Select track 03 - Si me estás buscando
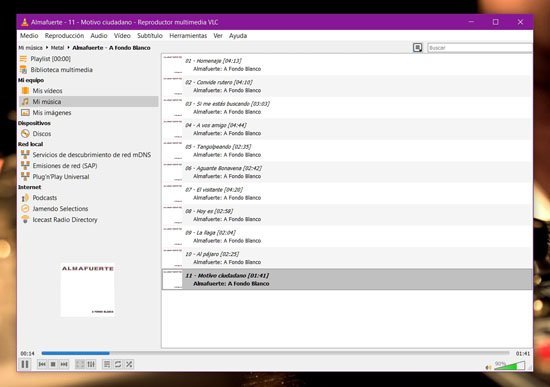This screenshot has height=387, width=550. click(x=347, y=107)
